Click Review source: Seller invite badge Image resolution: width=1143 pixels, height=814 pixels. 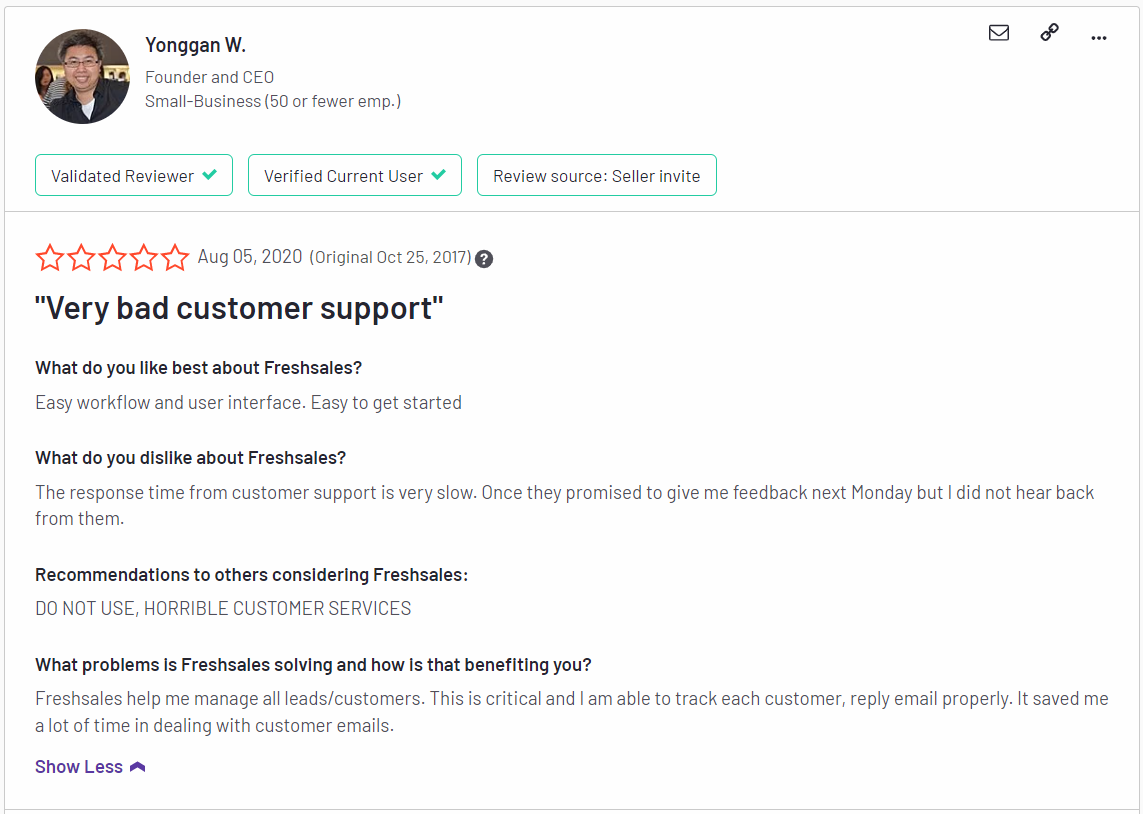(x=596, y=175)
